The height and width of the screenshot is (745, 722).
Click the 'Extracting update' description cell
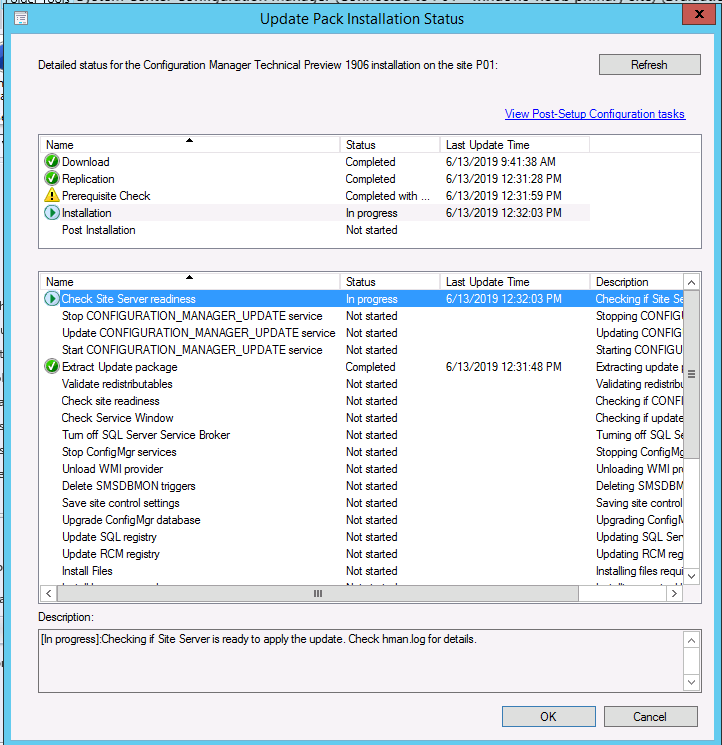(x=639, y=367)
